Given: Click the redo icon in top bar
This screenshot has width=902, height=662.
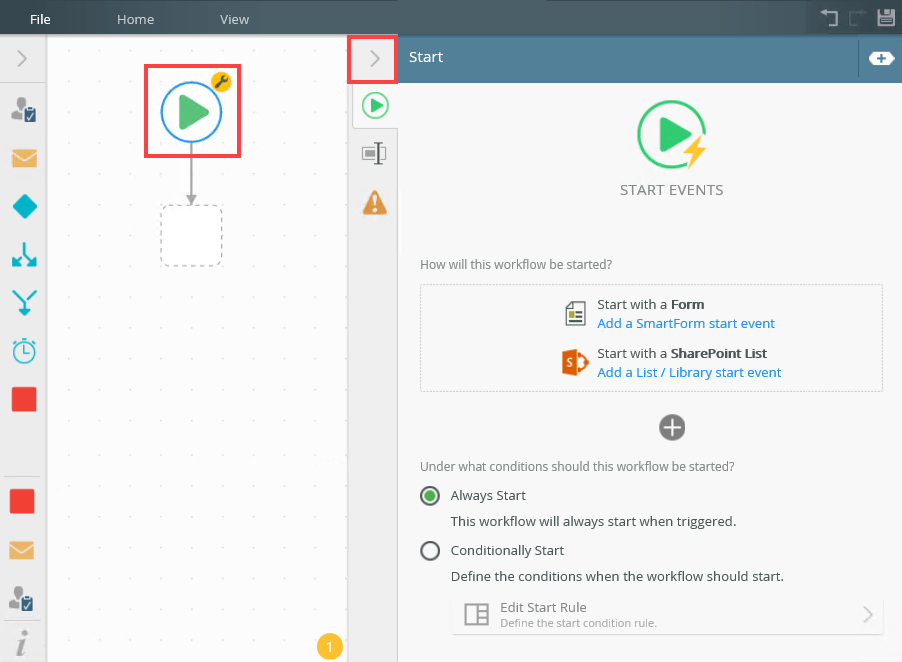Looking at the screenshot, I should click(857, 18).
